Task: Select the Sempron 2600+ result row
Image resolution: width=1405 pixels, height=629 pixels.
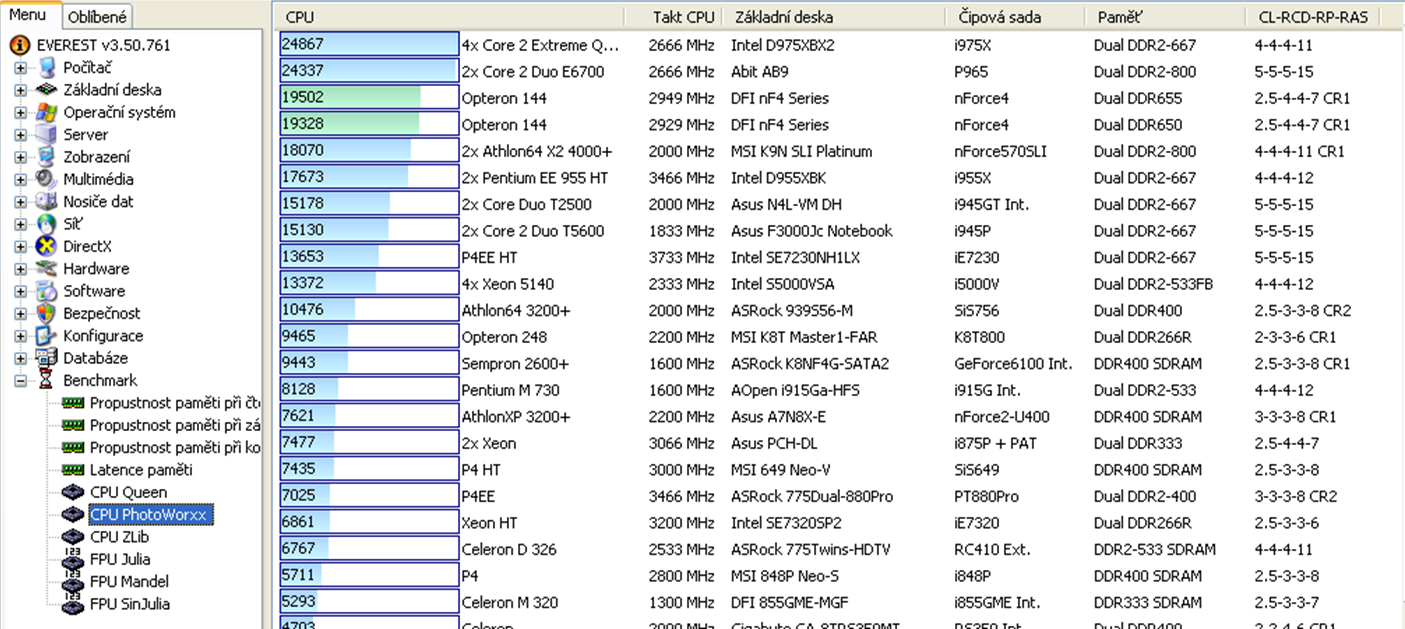Action: (838, 364)
